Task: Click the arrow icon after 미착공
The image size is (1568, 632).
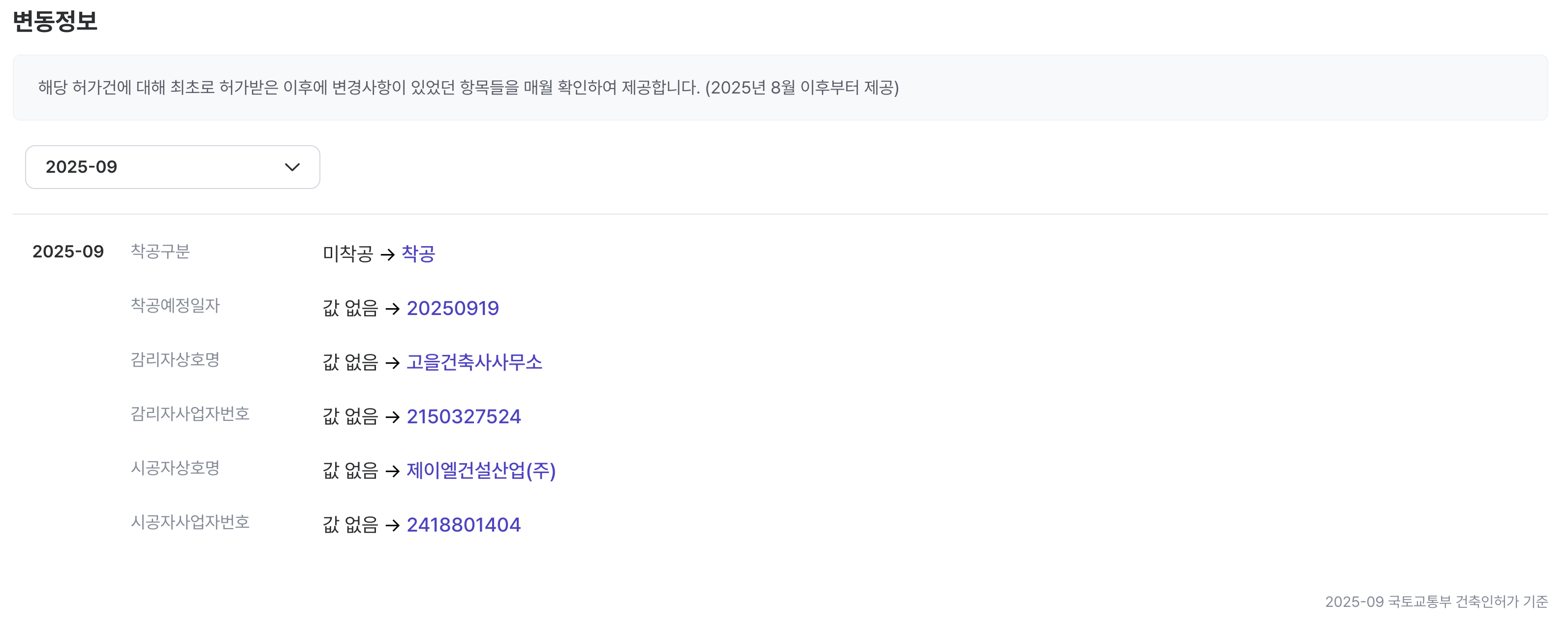Action: click(x=387, y=254)
